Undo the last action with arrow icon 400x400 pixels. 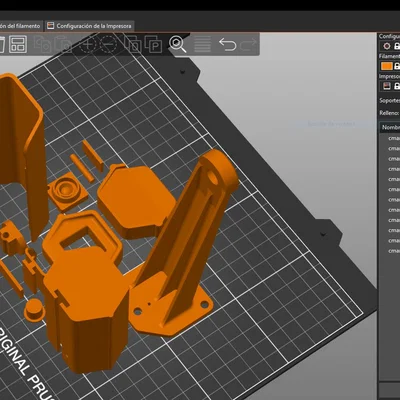[x=228, y=44]
